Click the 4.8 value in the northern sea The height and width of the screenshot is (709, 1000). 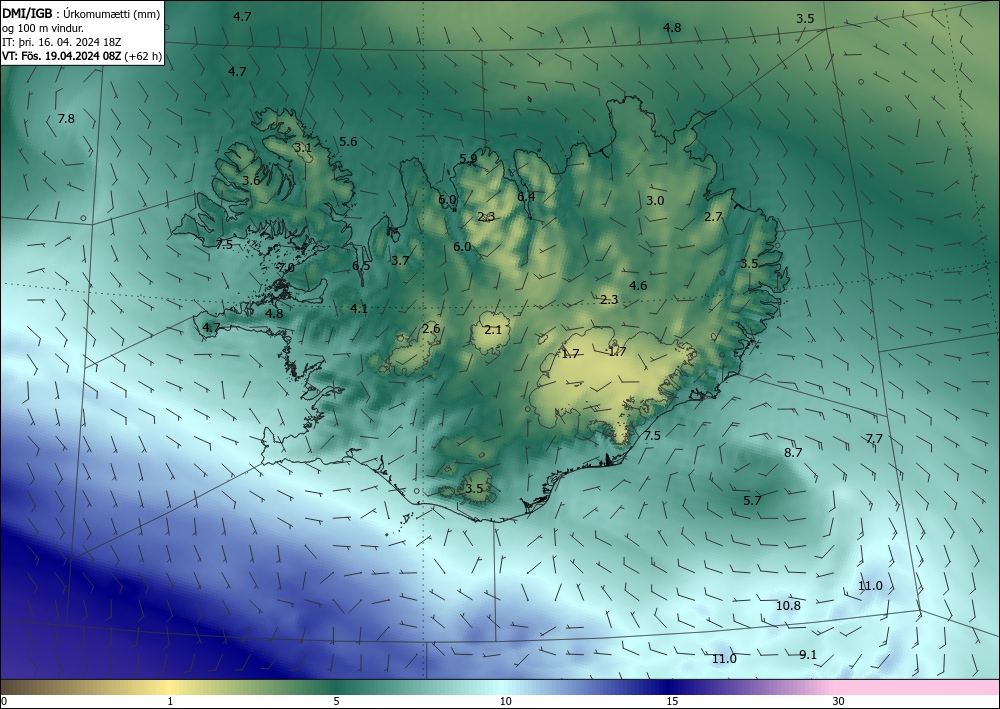coord(672,27)
